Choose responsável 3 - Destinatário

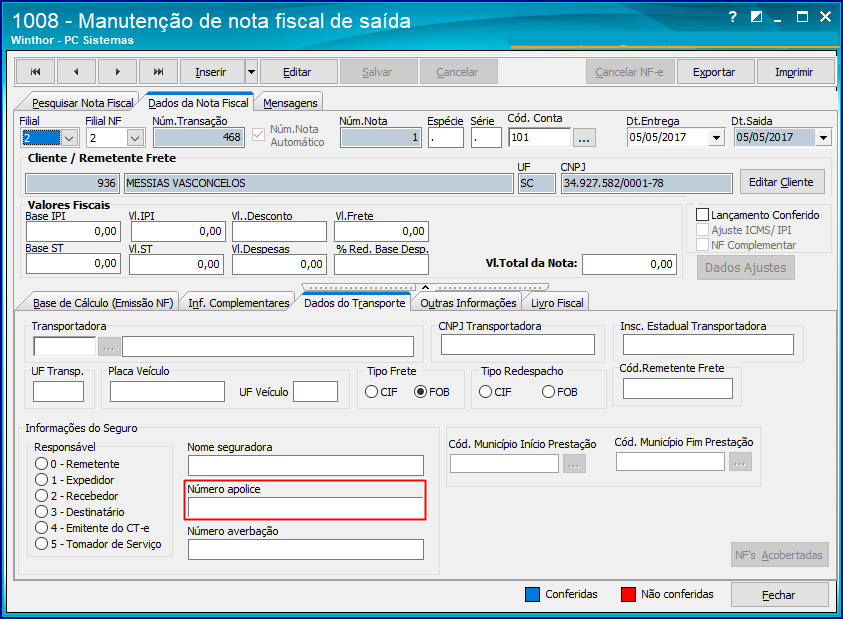tap(41, 512)
